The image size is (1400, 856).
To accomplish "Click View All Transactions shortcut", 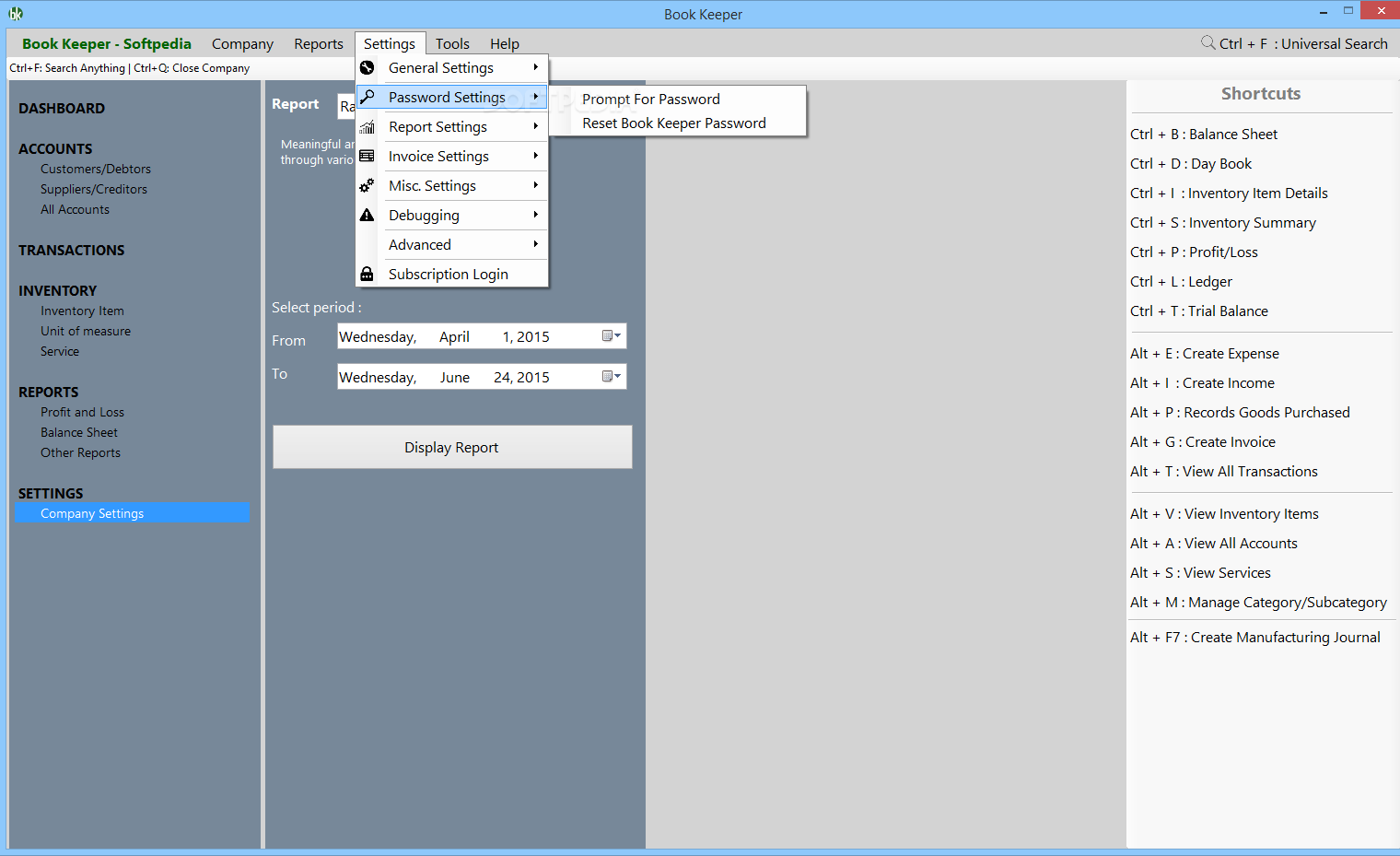I will tap(1224, 471).
